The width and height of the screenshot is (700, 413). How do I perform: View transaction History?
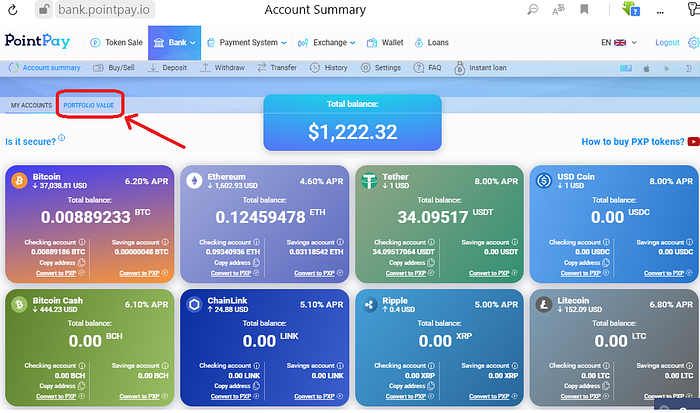tap(329, 67)
